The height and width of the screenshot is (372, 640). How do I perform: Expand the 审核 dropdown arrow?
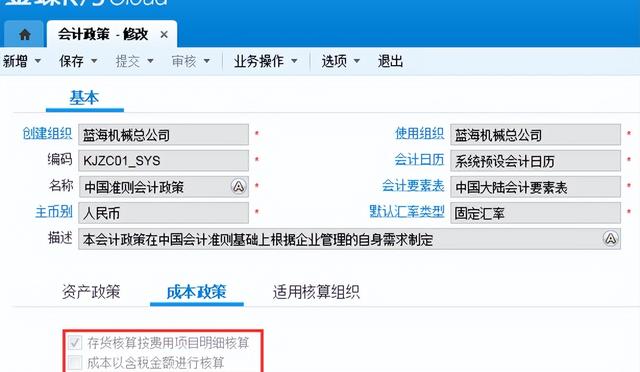pyautogui.click(x=207, y=61)
